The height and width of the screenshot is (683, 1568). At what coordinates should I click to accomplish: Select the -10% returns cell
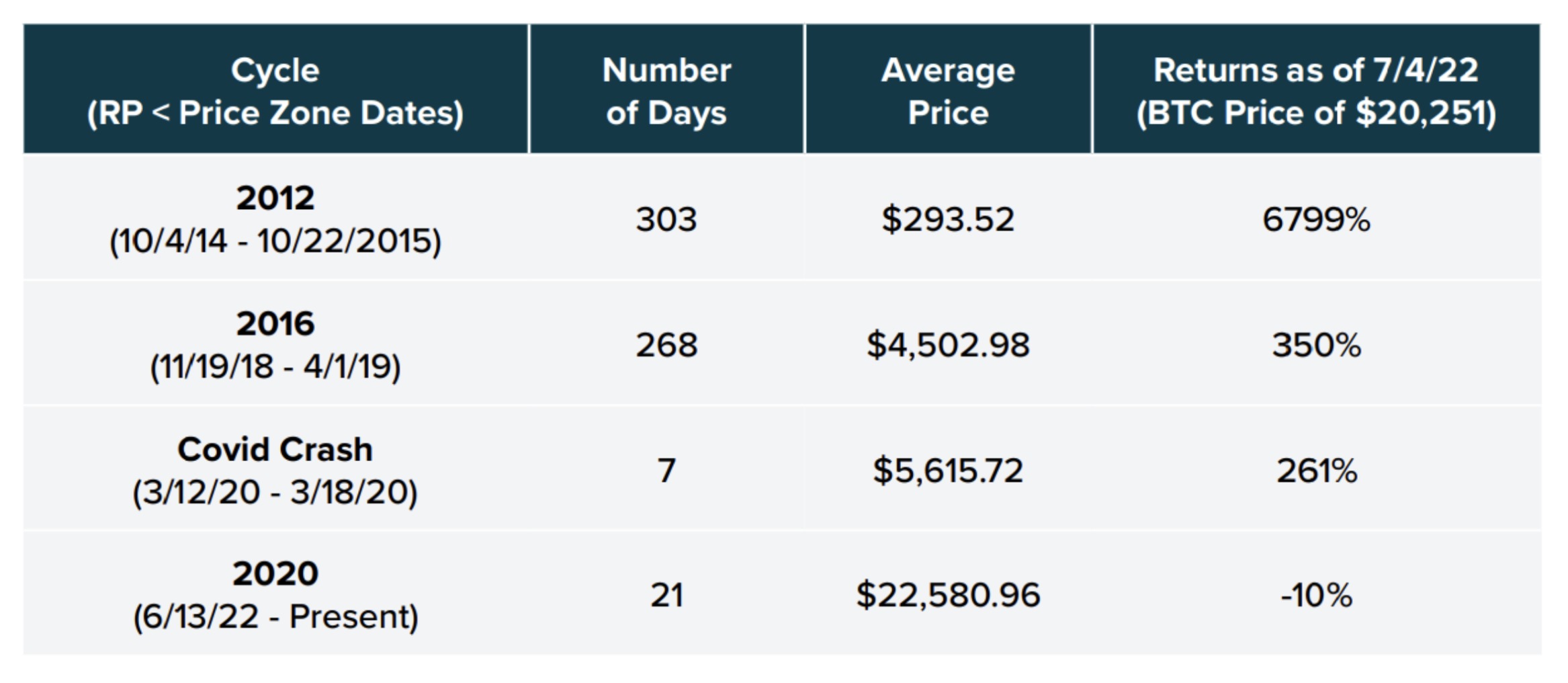1316,595
